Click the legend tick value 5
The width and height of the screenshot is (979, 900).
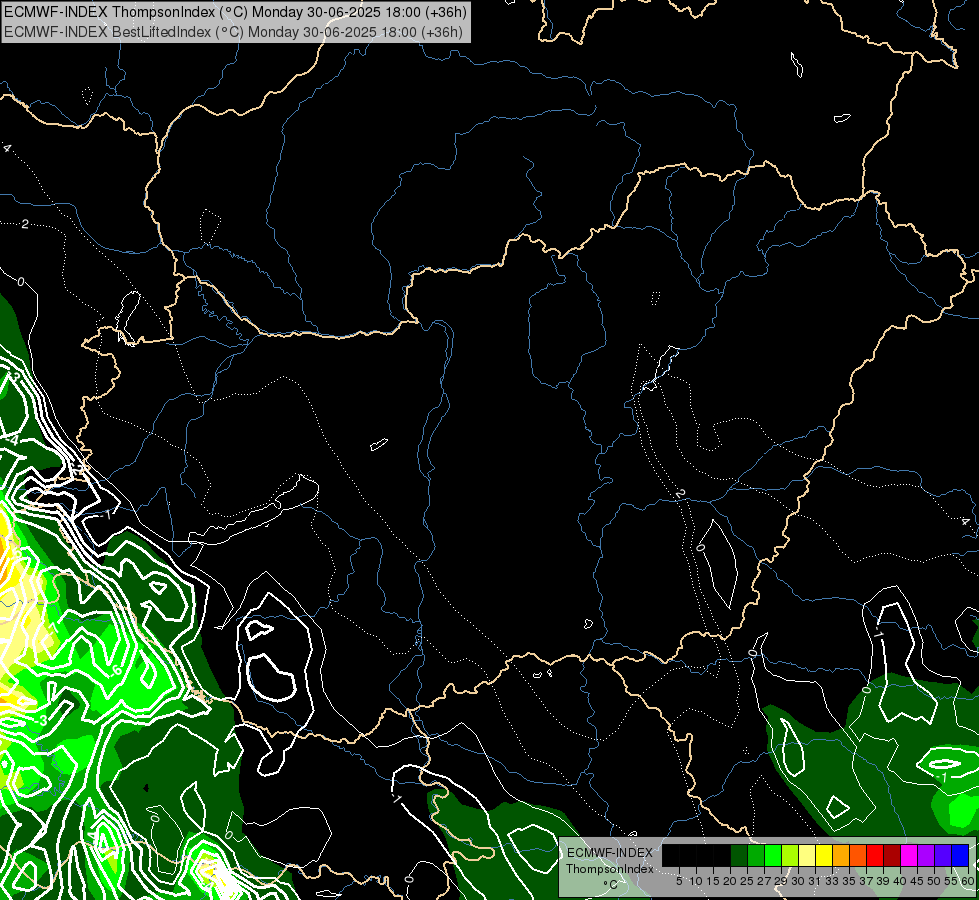pyautogui.click(x=679, y=881)
